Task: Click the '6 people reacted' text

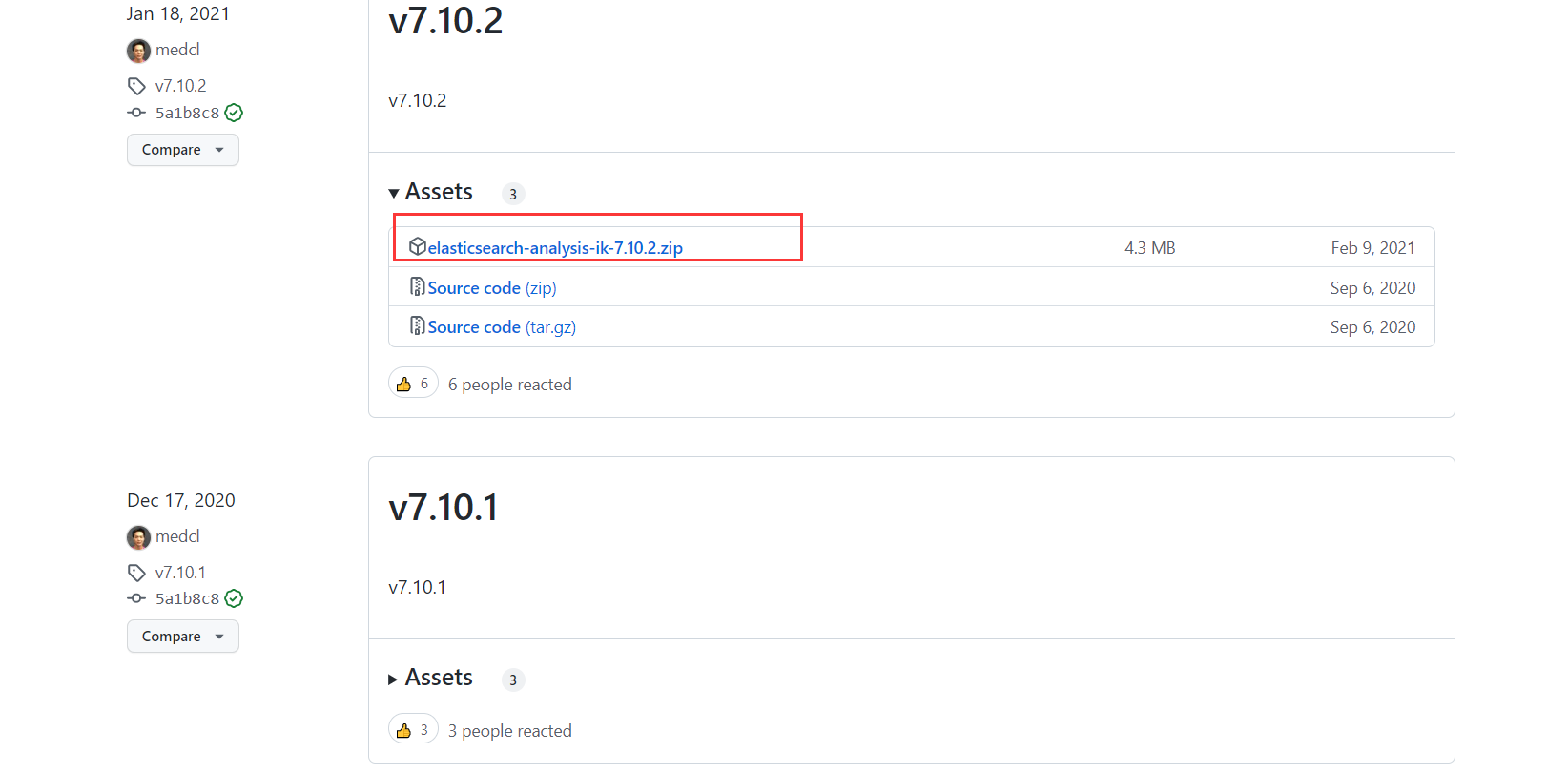Action: pyautogui.click(x=510, y=385)
